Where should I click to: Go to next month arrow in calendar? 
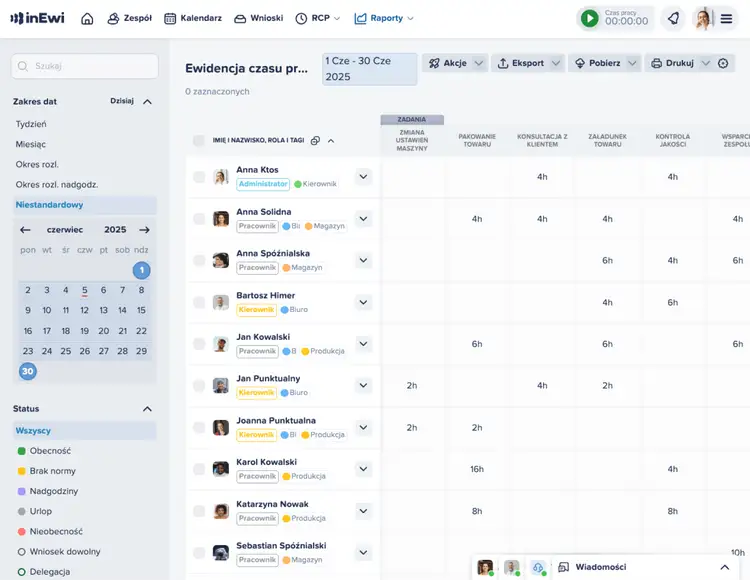click(x=144, y=229)
